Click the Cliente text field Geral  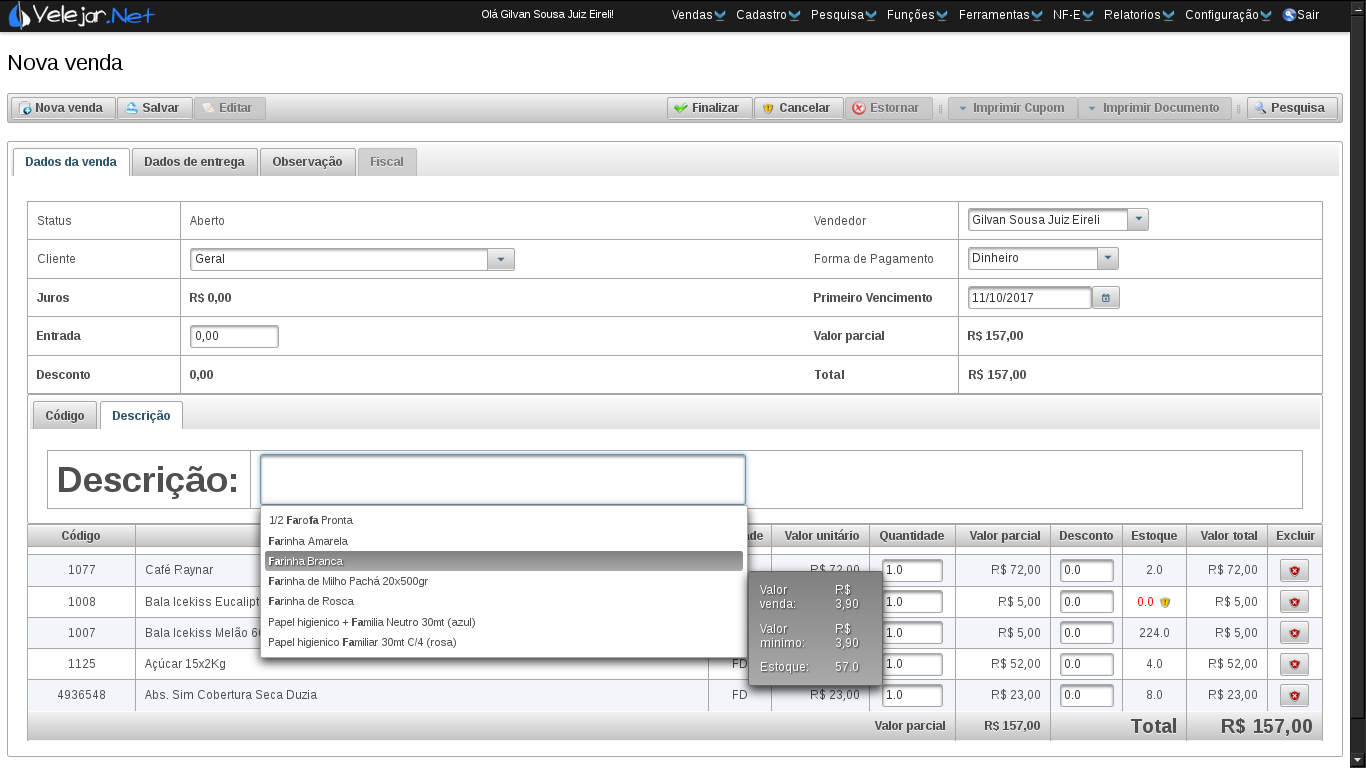[339, 259]
